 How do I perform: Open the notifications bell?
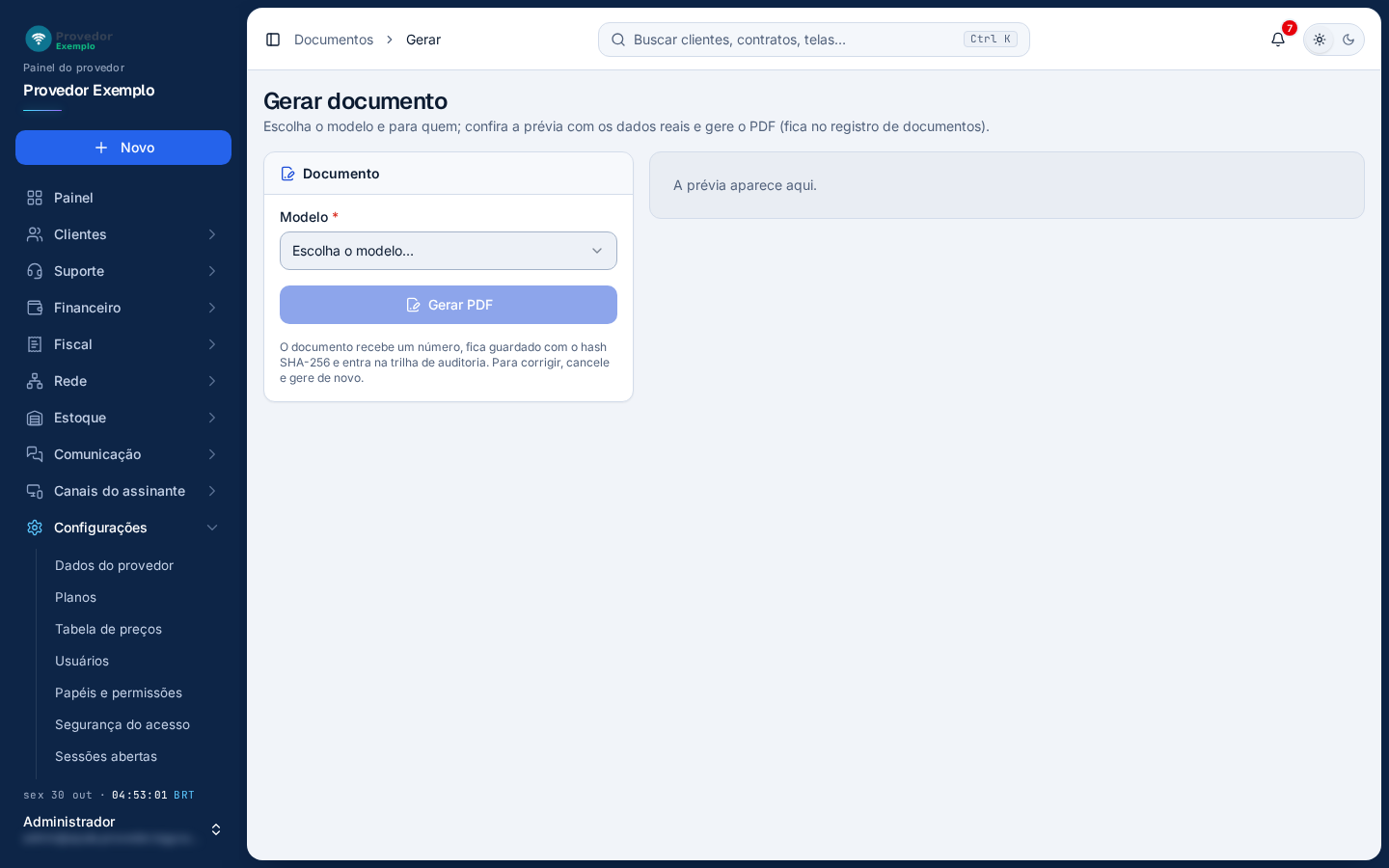click(1278, 40)
